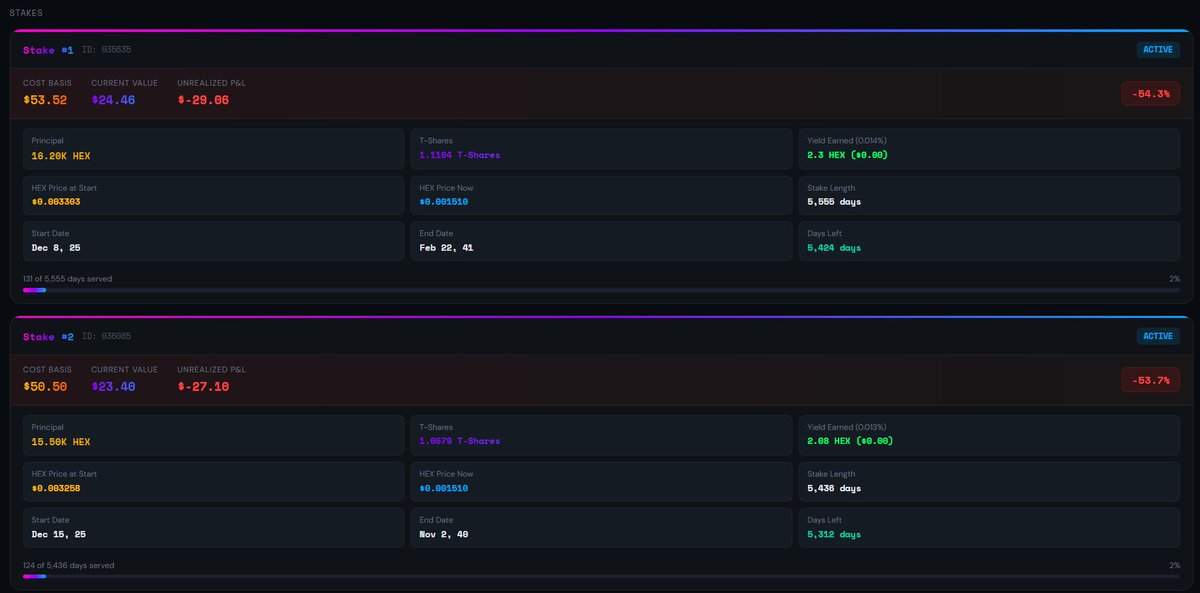Select the 15.50K HEX principal
Screen dimensions: 1200x593
coord(61,441)
